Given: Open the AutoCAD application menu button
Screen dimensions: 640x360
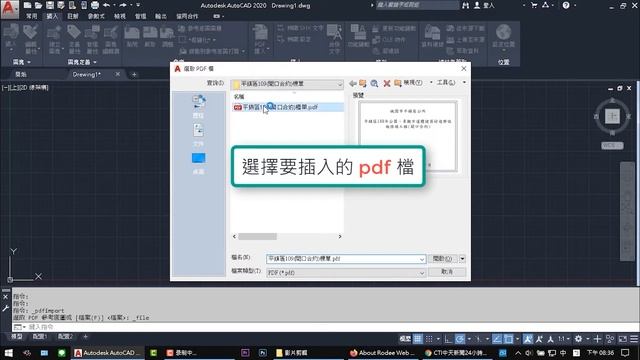Looking at the screenshot, I should [x=9, y=9].
